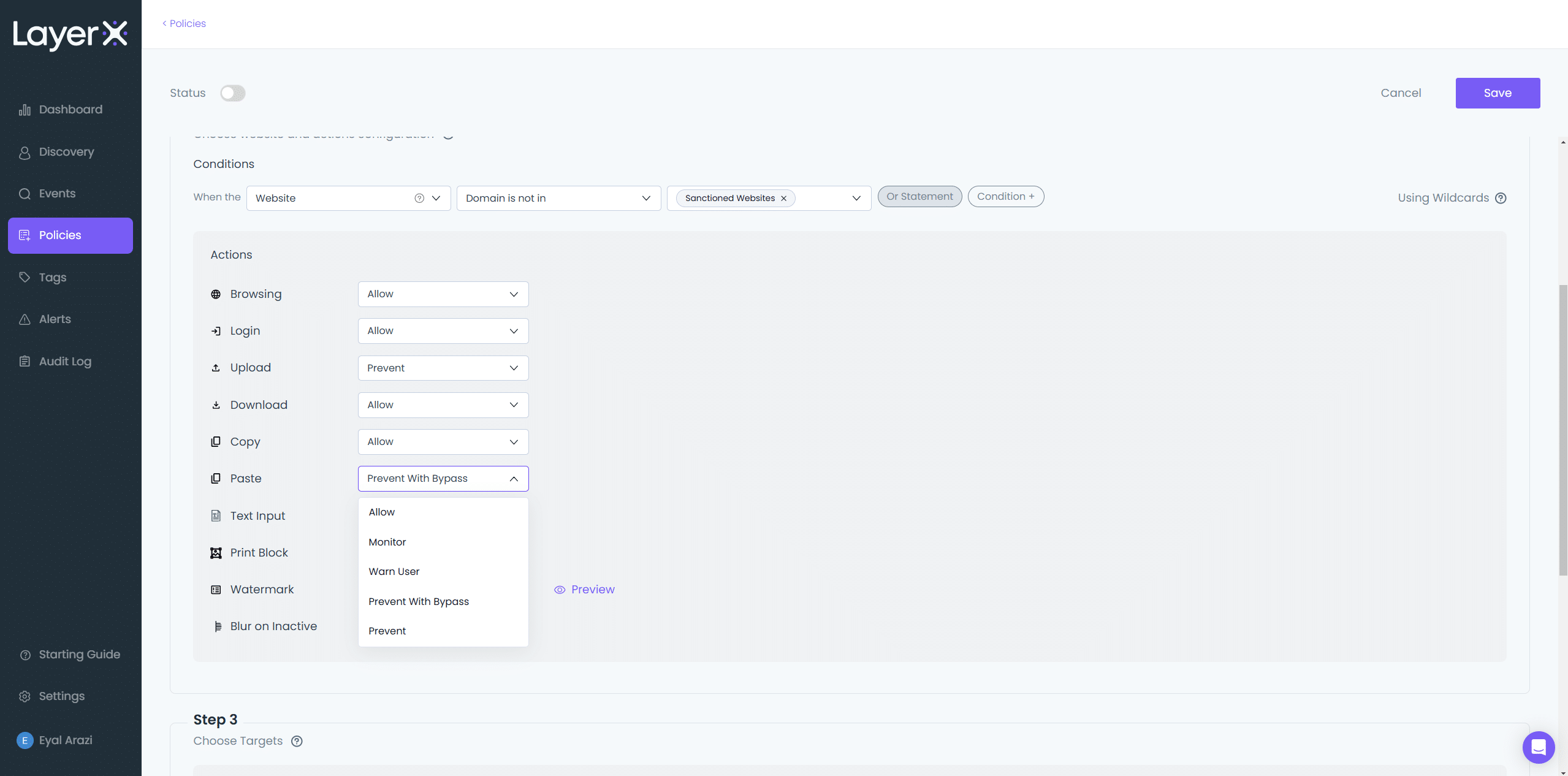Add an Or Statement
The image size is (1568, 776).
[x=919, y=197]
